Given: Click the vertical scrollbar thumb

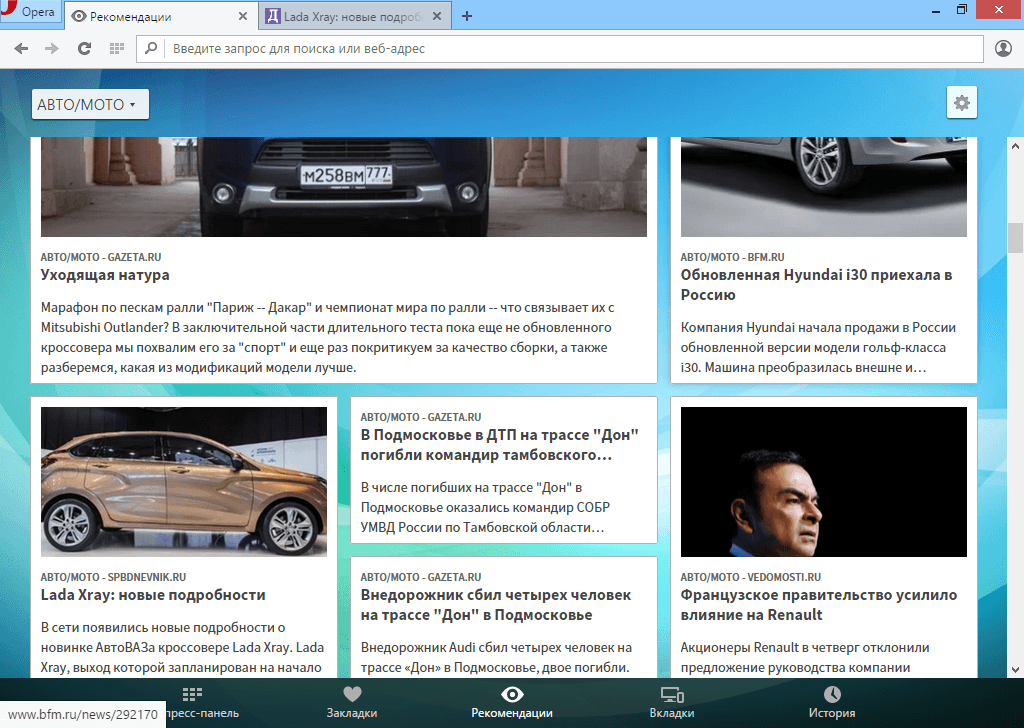Looking at the screenshot, I should pos(1015,238).
